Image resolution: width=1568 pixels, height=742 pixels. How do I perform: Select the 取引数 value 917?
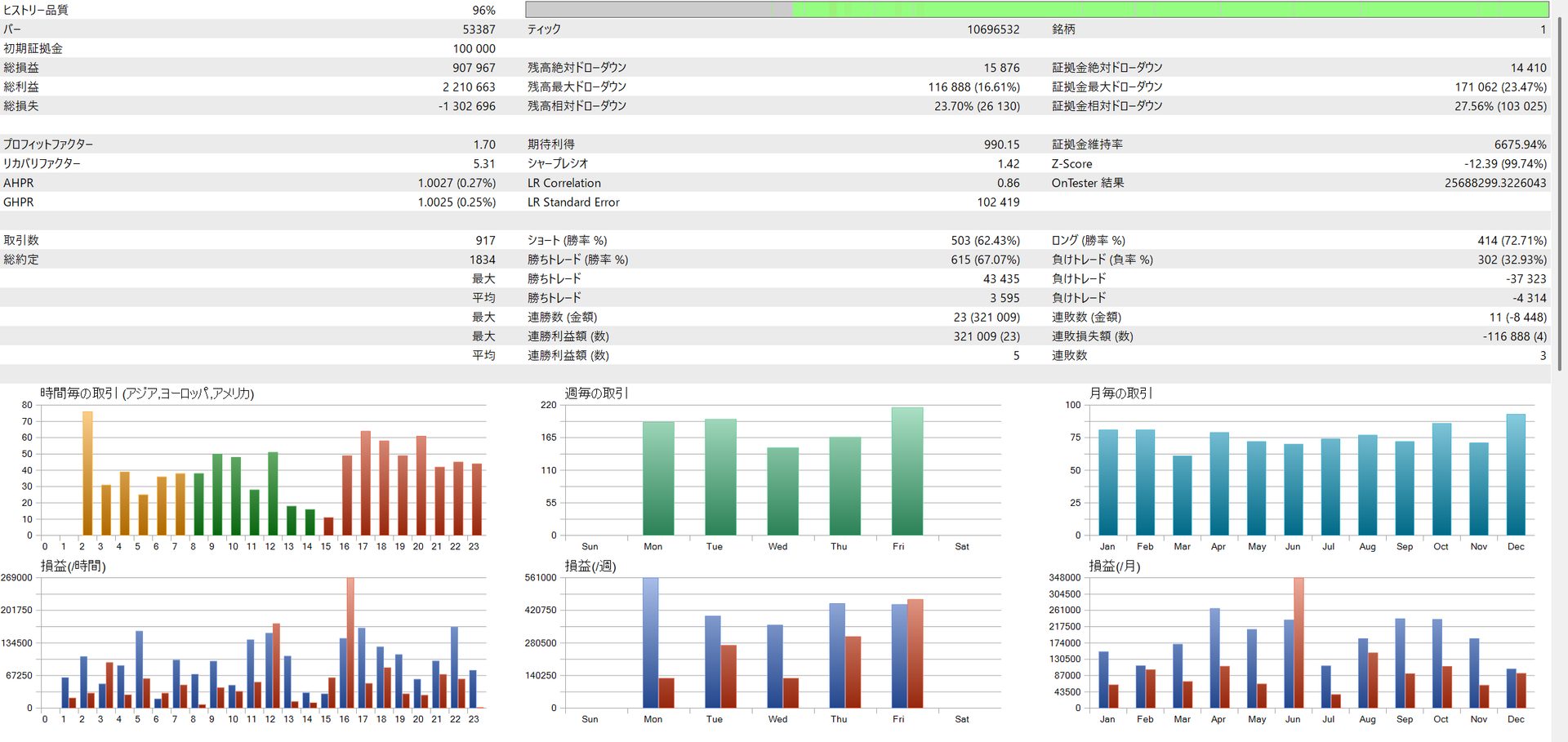(x=485, y=241)
